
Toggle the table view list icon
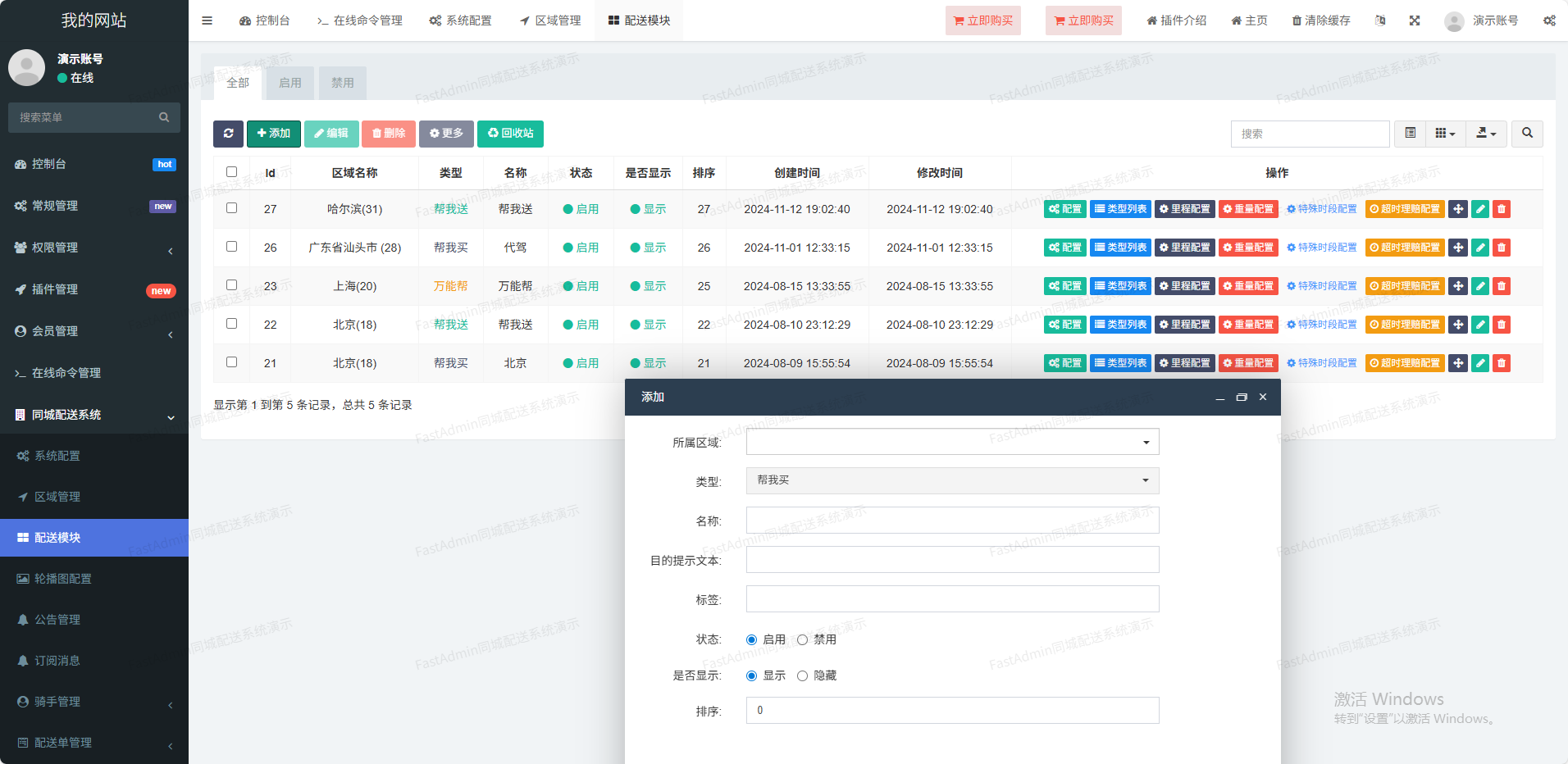point(1411,134)
